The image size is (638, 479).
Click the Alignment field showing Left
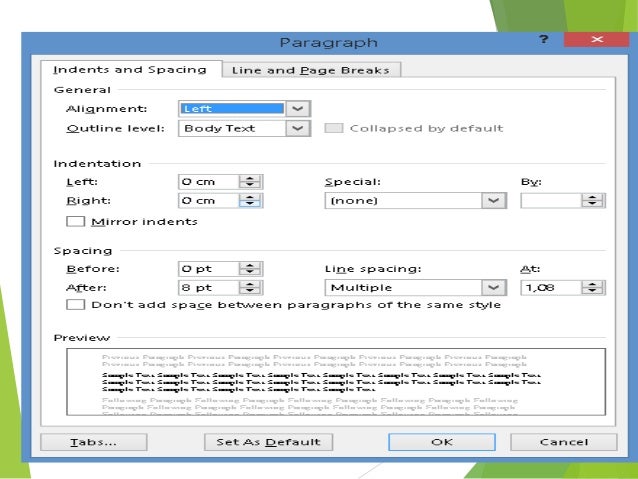pos(232,109)
